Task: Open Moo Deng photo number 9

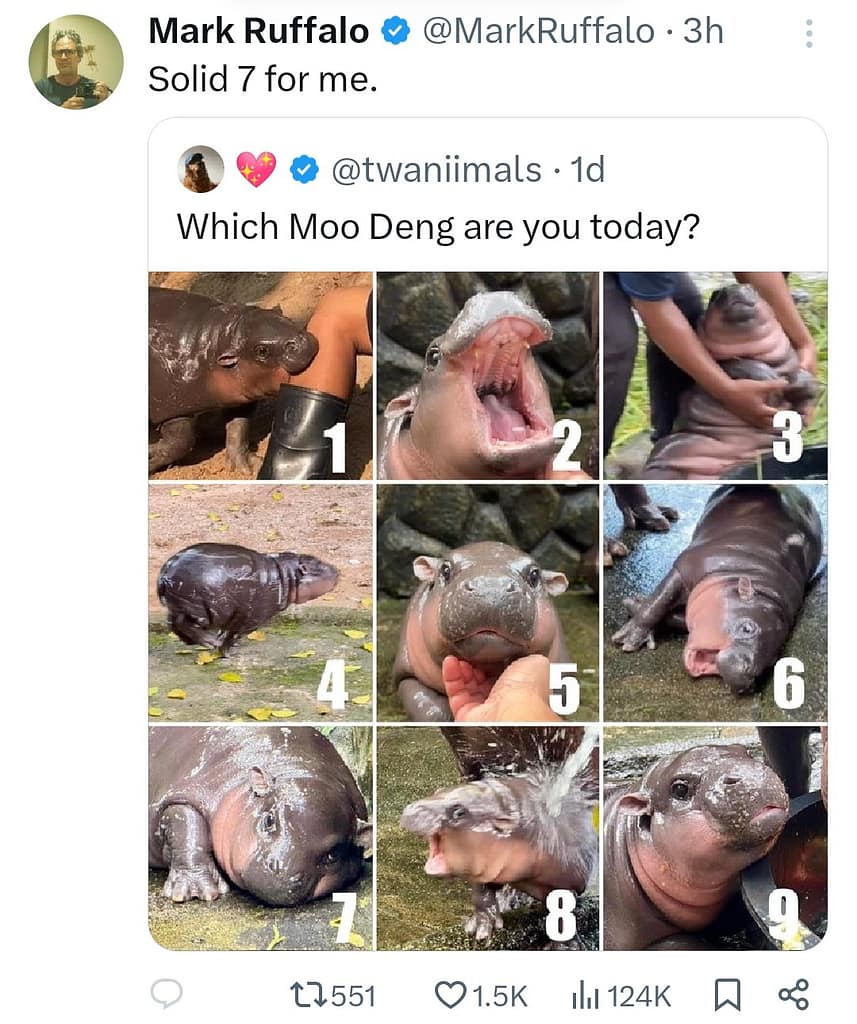Action: pyautogui.click(x=714, y=838)
